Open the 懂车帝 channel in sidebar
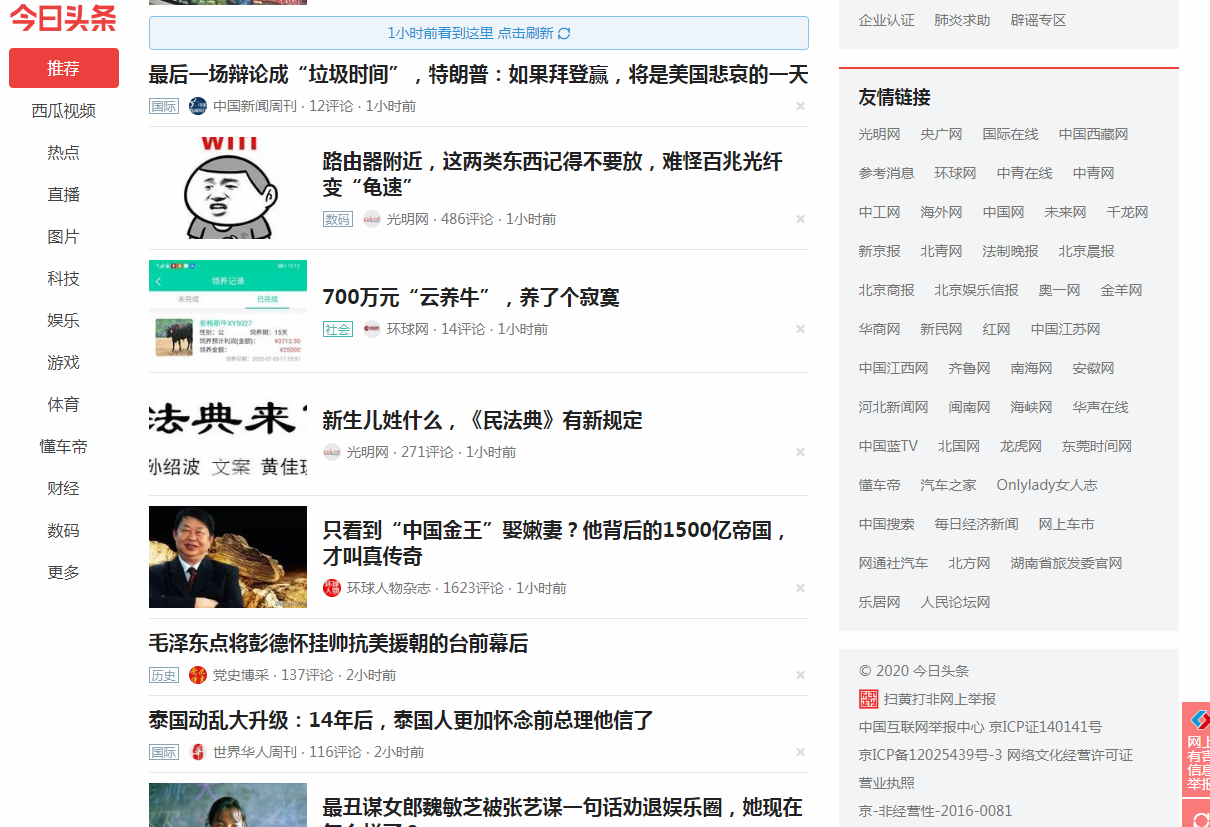 pos(64,447)
